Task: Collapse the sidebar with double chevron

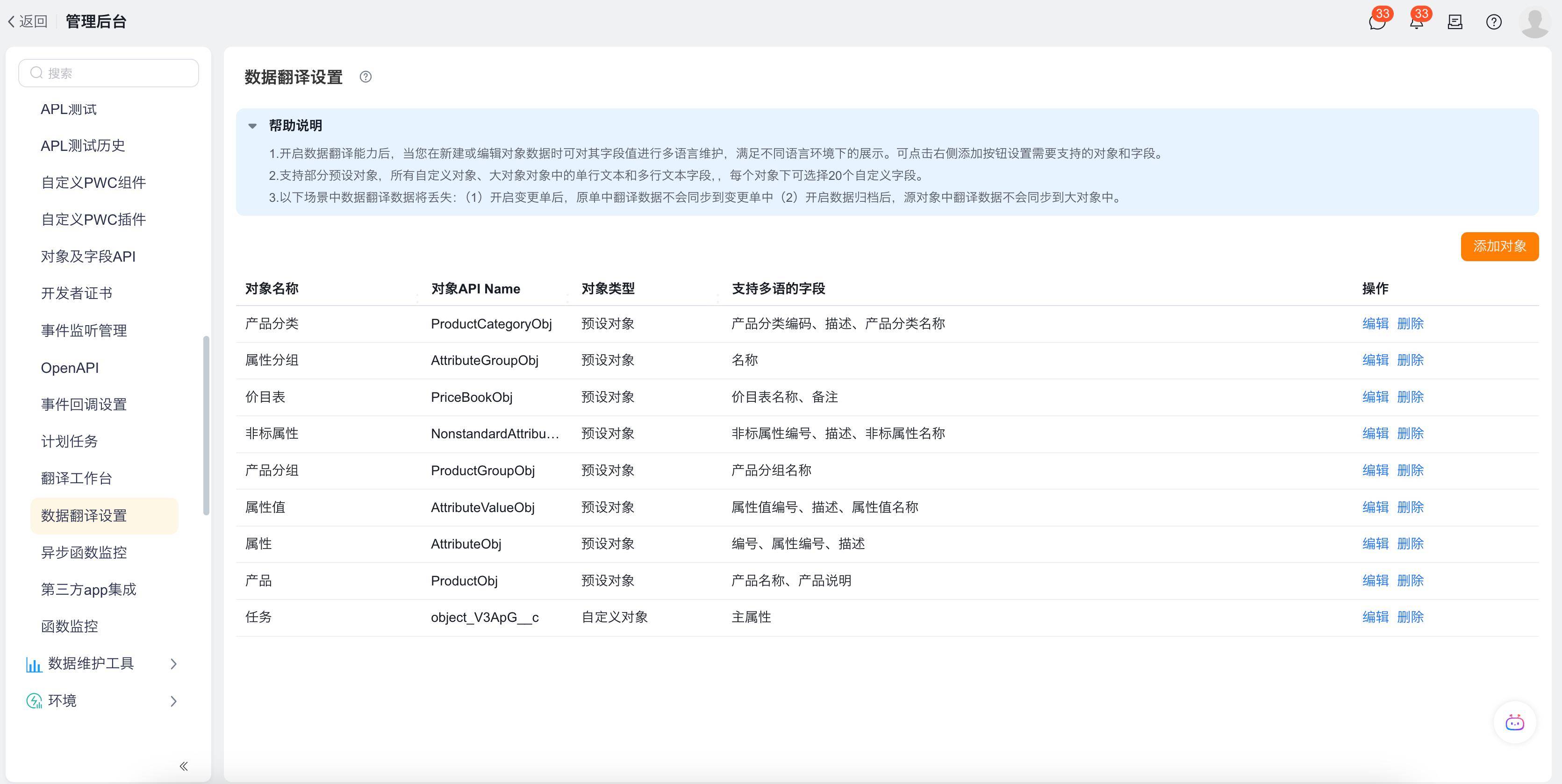Action: pyautogui.click(x=183, y=766)
